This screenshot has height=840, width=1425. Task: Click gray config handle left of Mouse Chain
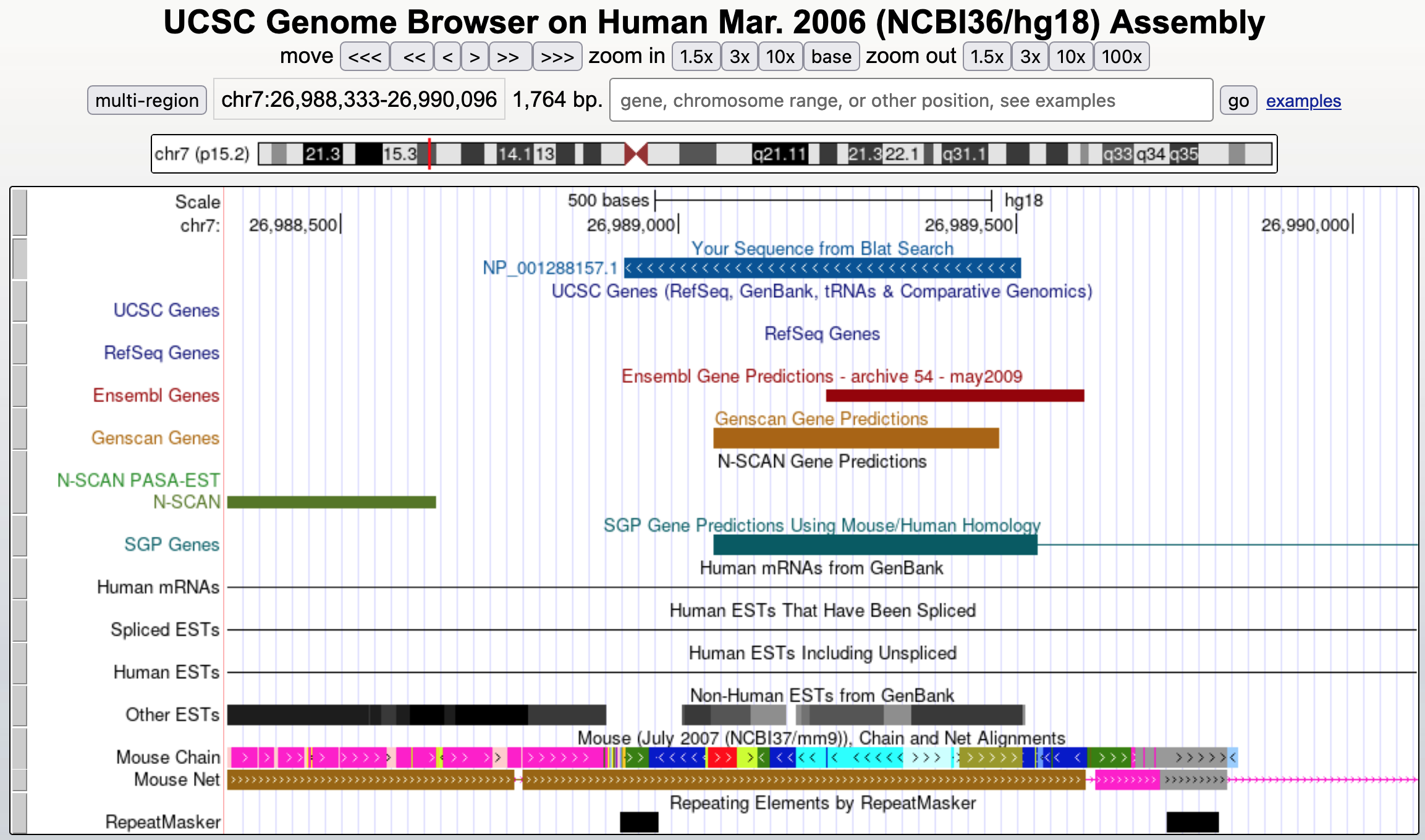(x=20, y=749)
